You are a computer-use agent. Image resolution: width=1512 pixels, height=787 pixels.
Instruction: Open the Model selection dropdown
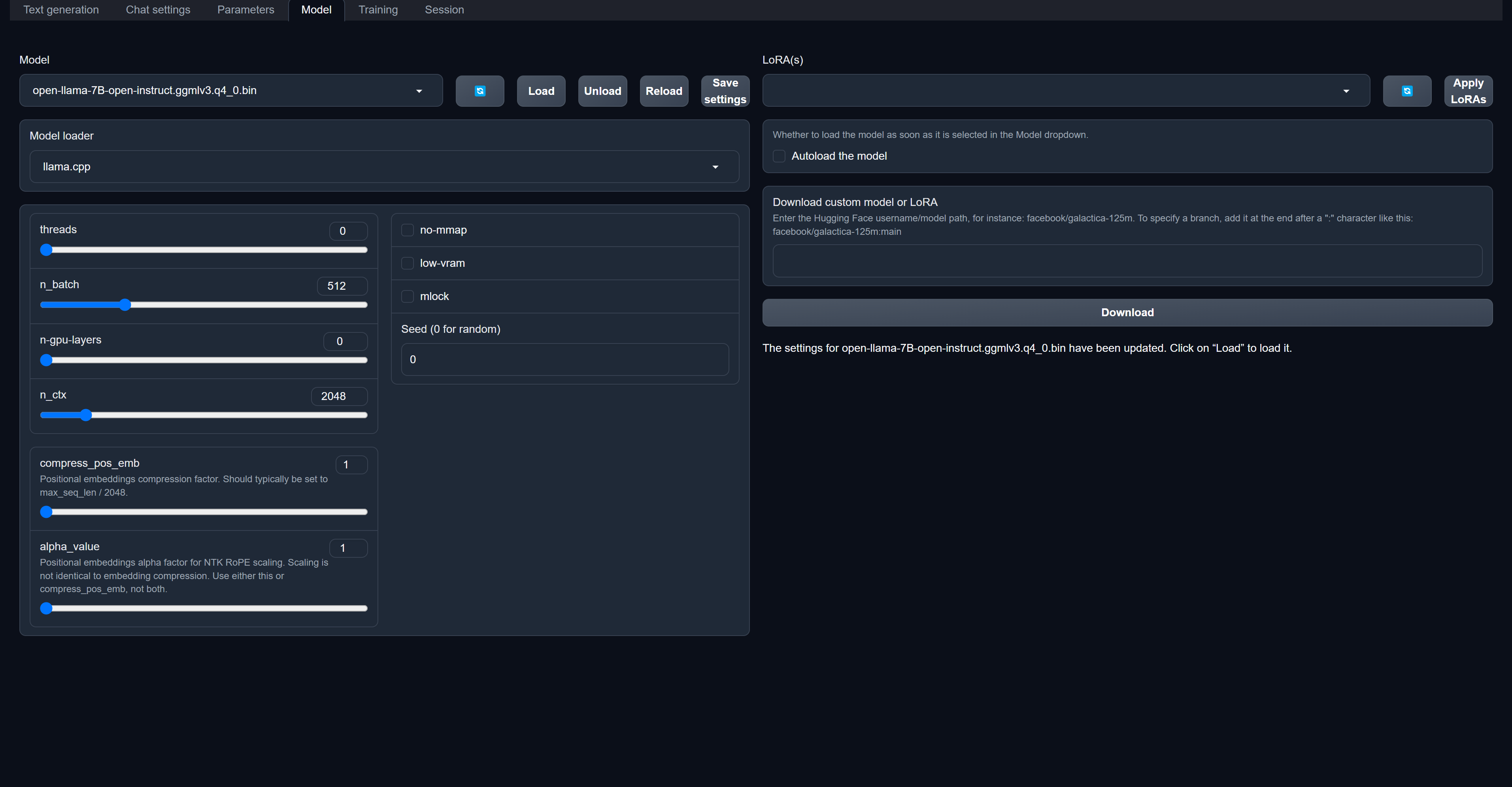[231, 91]
